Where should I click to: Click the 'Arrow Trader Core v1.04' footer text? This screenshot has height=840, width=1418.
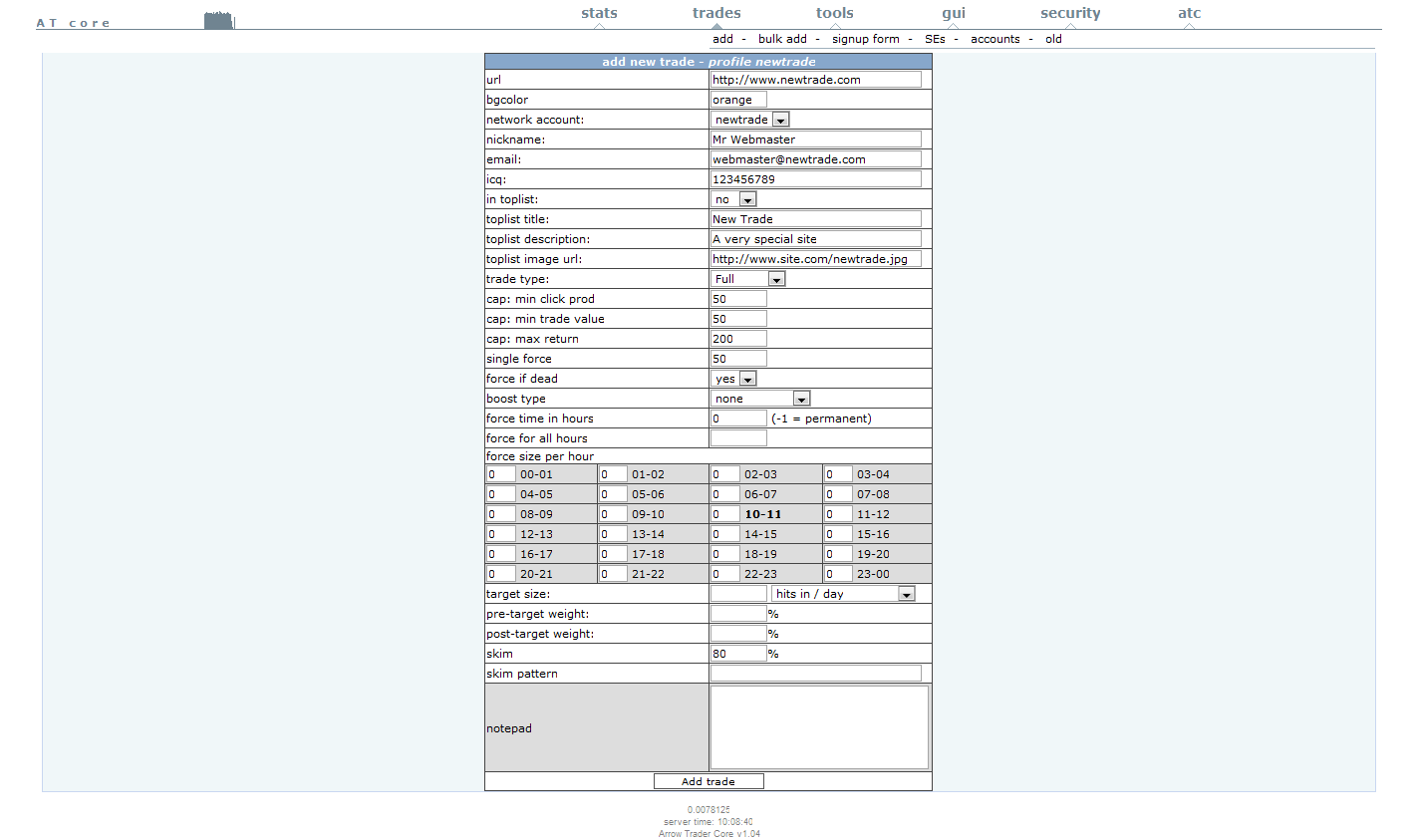point(709,834)
